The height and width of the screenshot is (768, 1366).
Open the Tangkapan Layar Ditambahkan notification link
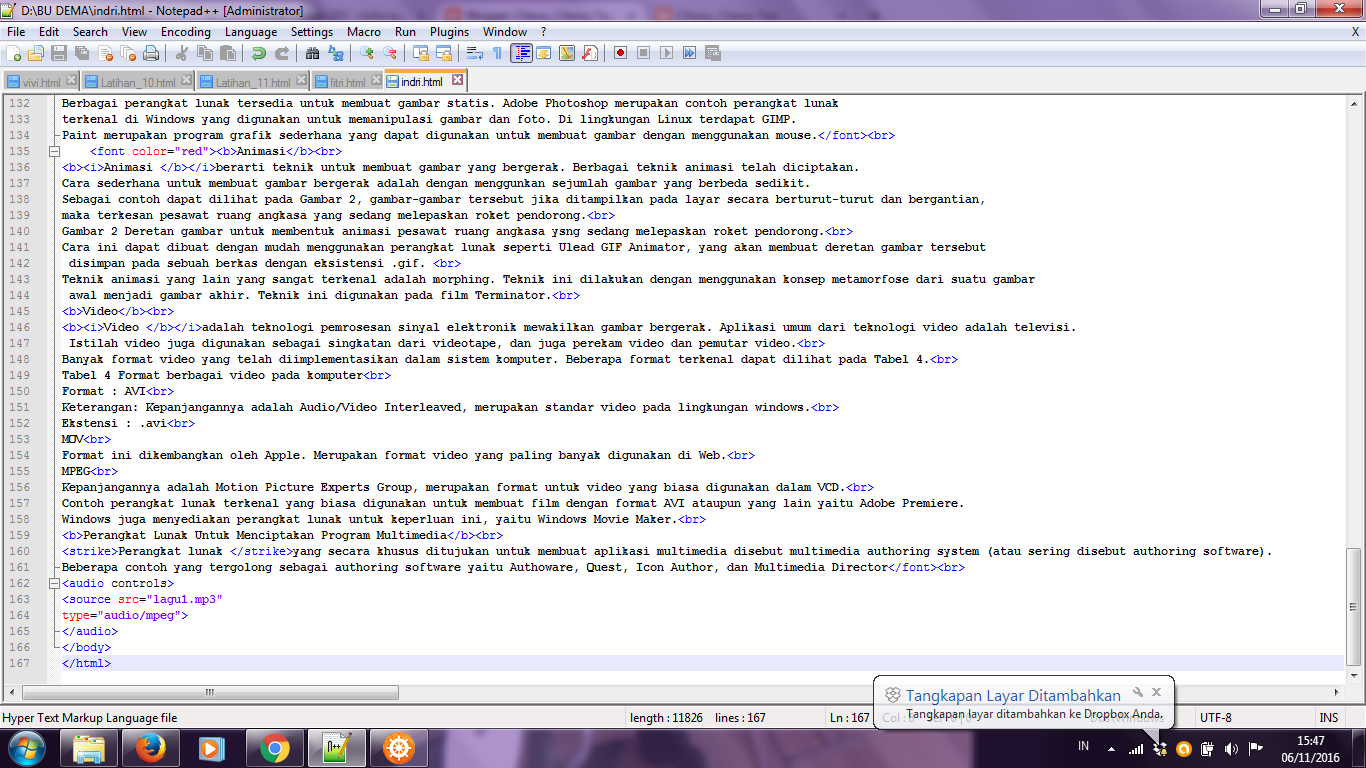click(1013, 695)
